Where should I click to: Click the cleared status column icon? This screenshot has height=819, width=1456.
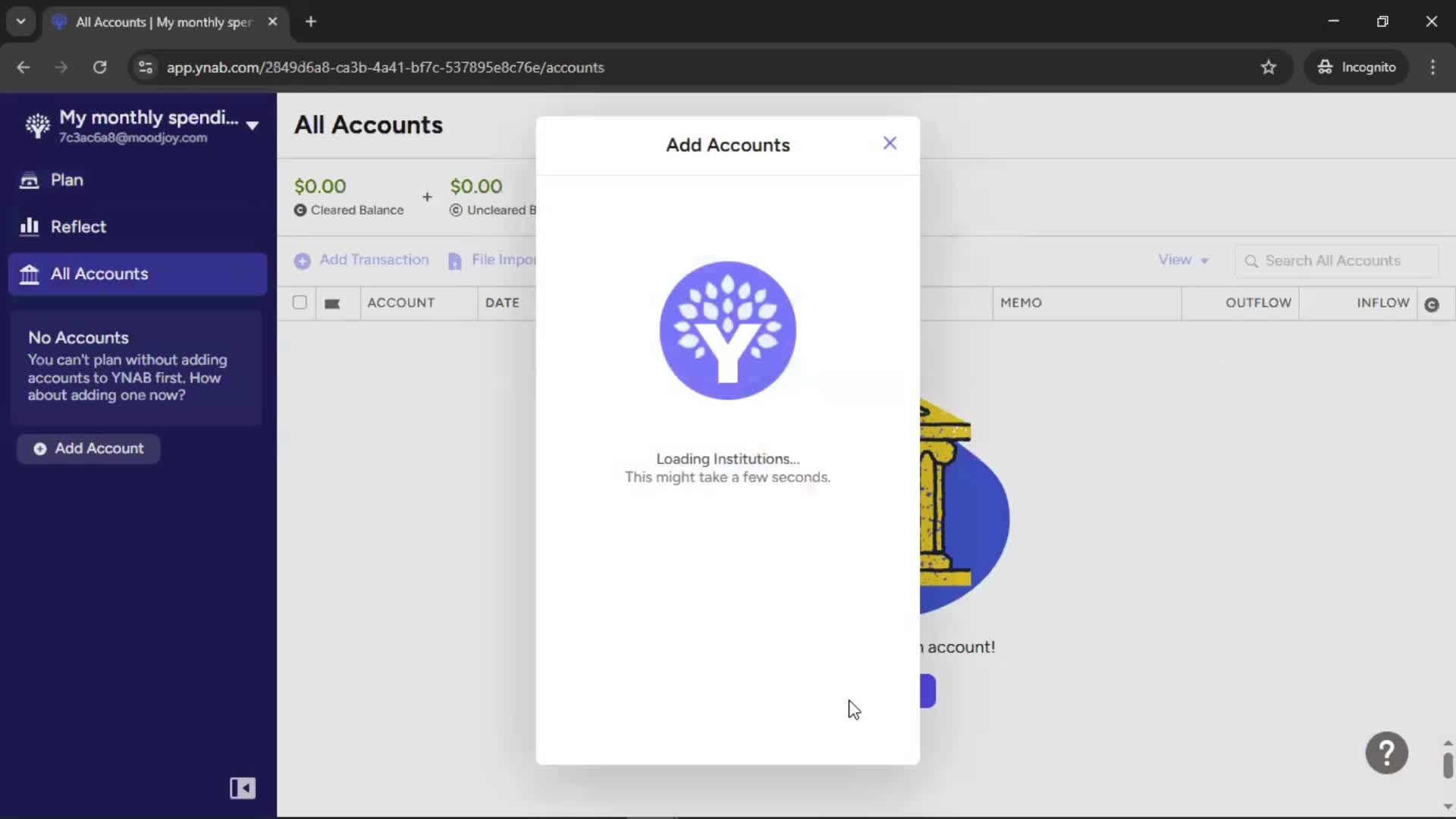[1432, 304]
